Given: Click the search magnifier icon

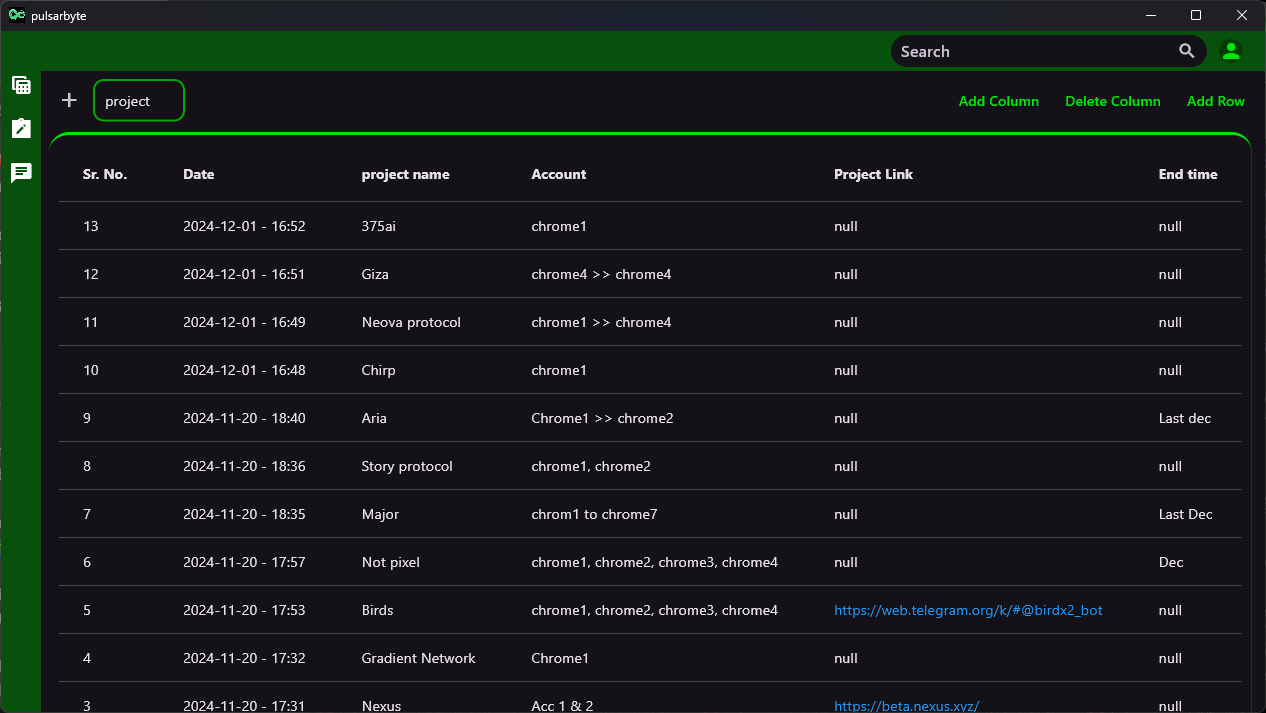Looking at the screenshot, I should click(x=1186, y=51).
